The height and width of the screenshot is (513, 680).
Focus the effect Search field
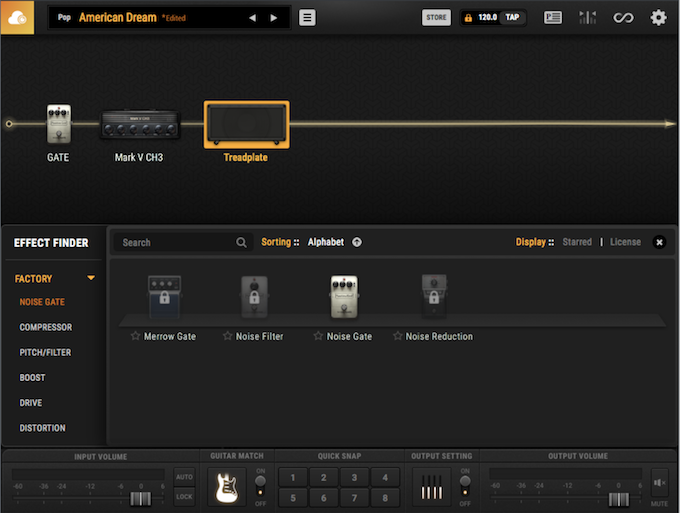click(183, 242)
